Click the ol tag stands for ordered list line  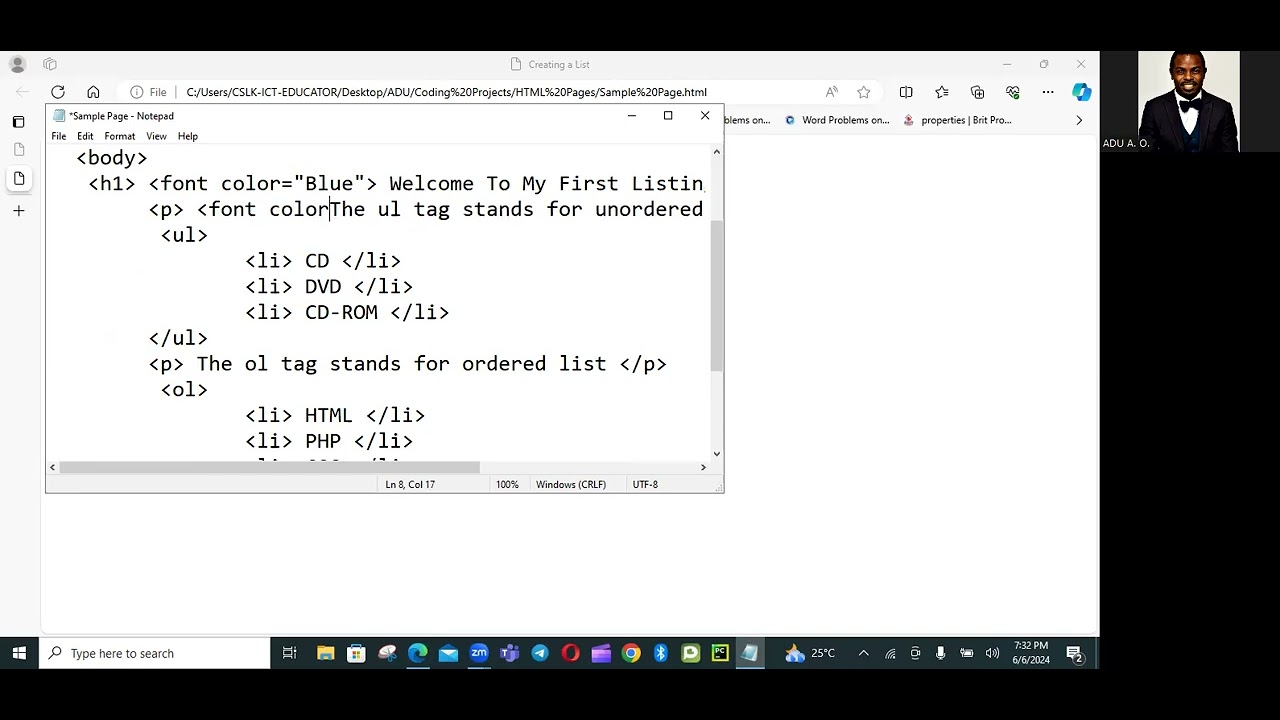(407, 364)
